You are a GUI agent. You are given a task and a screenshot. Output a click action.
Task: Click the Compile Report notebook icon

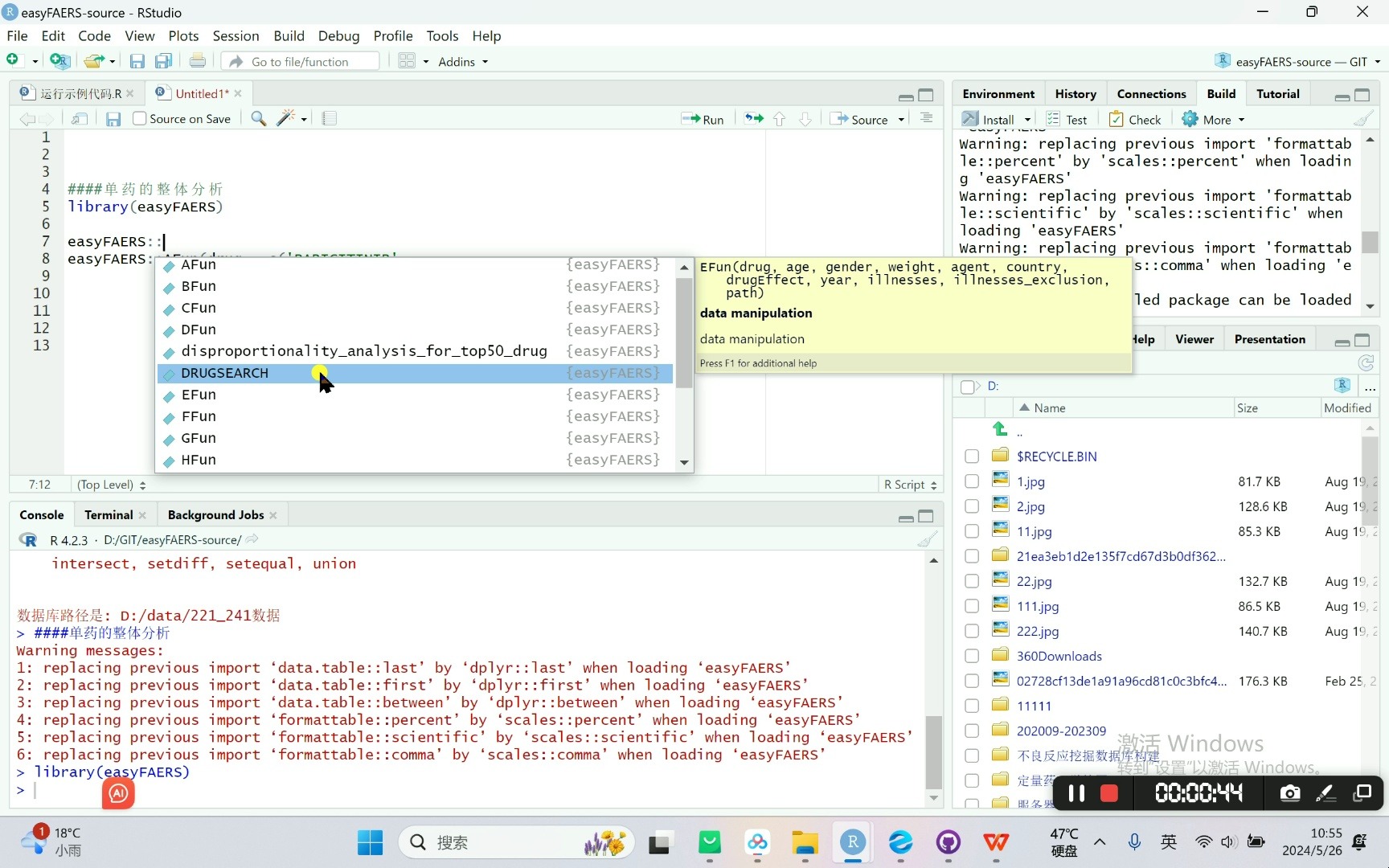tap(329, 118)
